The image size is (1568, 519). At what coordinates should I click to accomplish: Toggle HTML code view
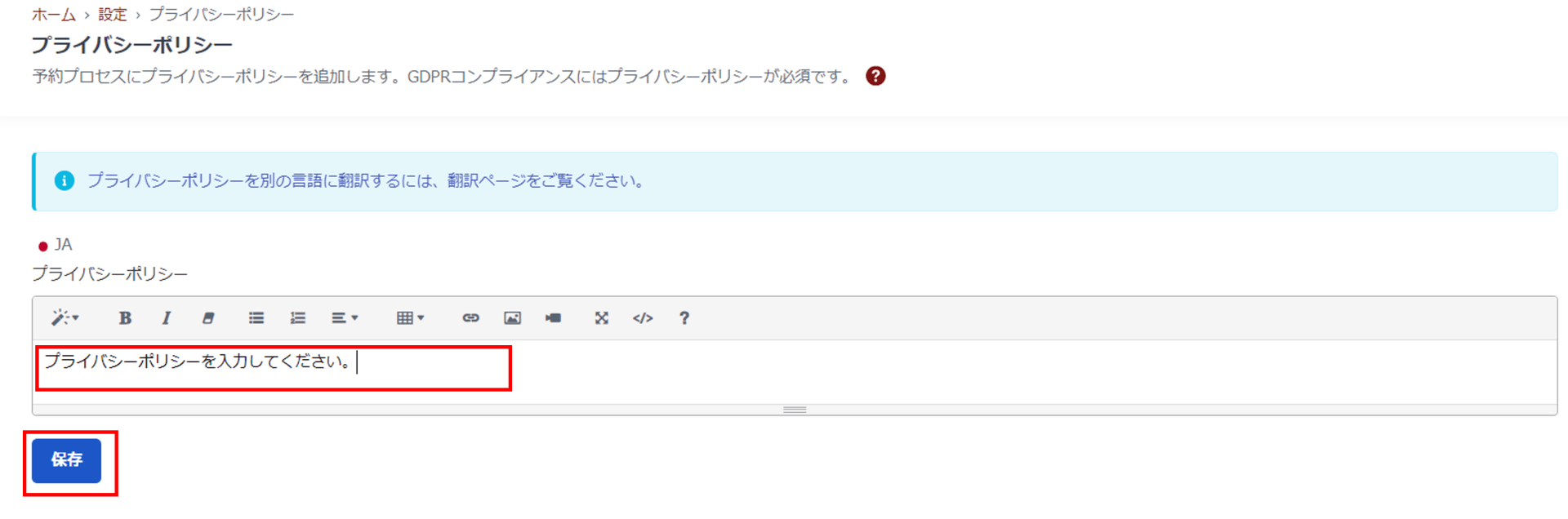click(x=643, y=318)
